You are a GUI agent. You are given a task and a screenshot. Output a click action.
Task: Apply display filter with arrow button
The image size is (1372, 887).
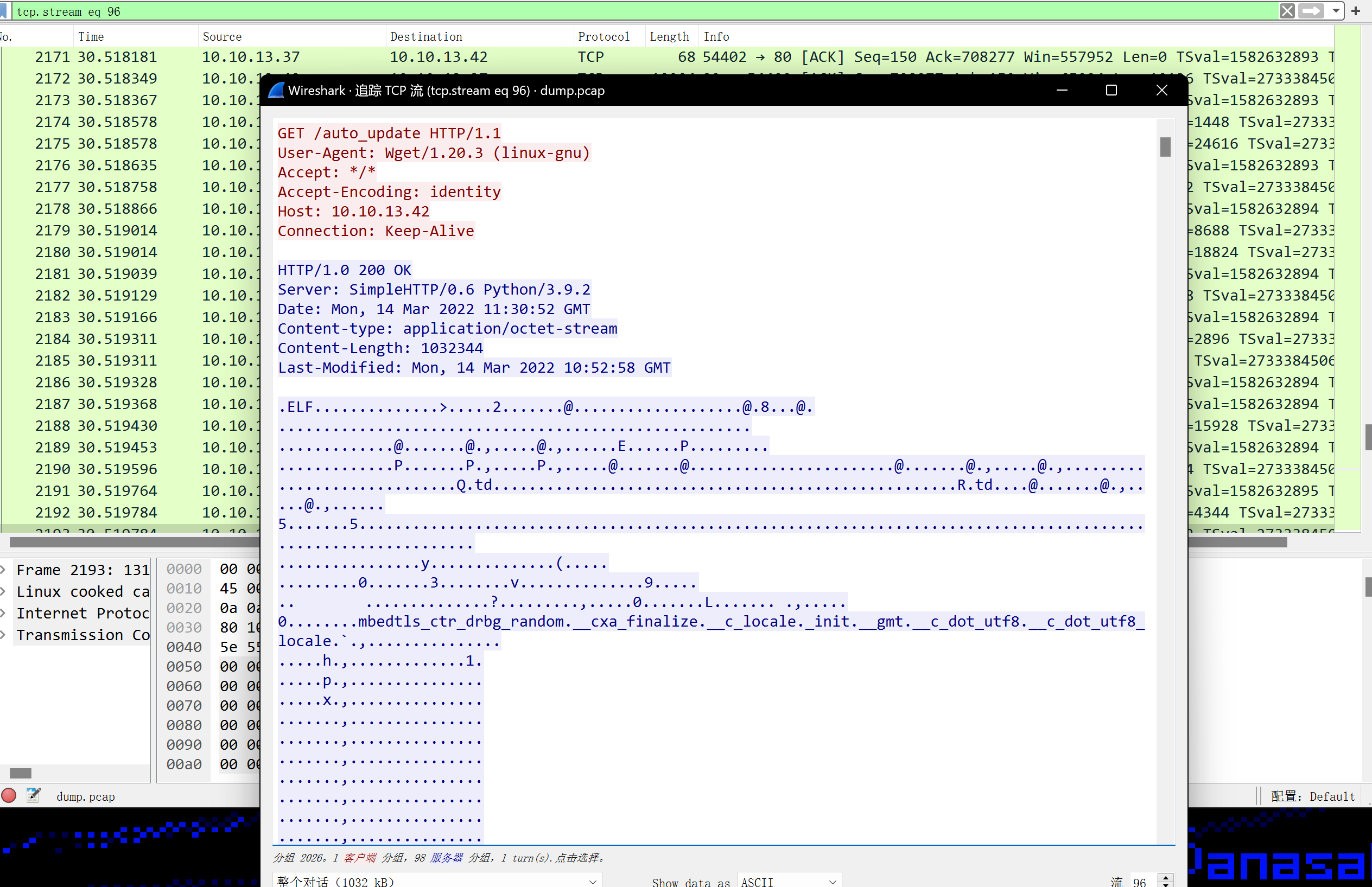point(1312,11)
